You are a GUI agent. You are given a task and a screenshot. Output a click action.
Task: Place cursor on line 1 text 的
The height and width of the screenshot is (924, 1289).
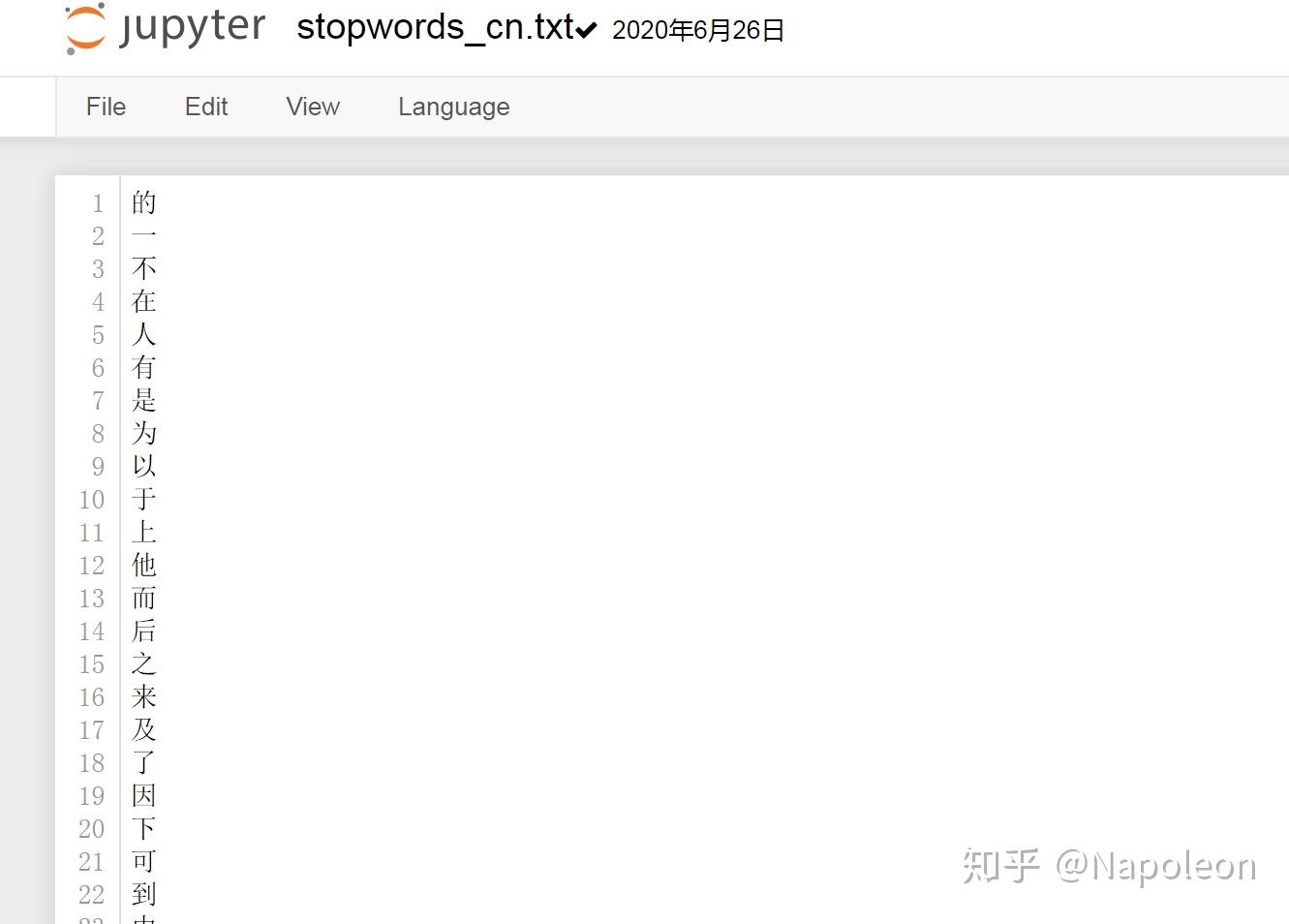(x=143, y=202)
